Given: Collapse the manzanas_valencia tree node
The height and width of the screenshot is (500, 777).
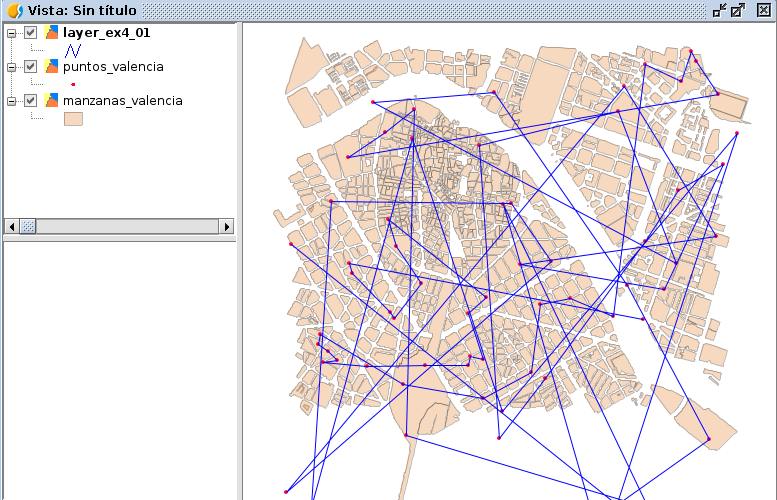Looking at the screenshot, I should [11, 100].
